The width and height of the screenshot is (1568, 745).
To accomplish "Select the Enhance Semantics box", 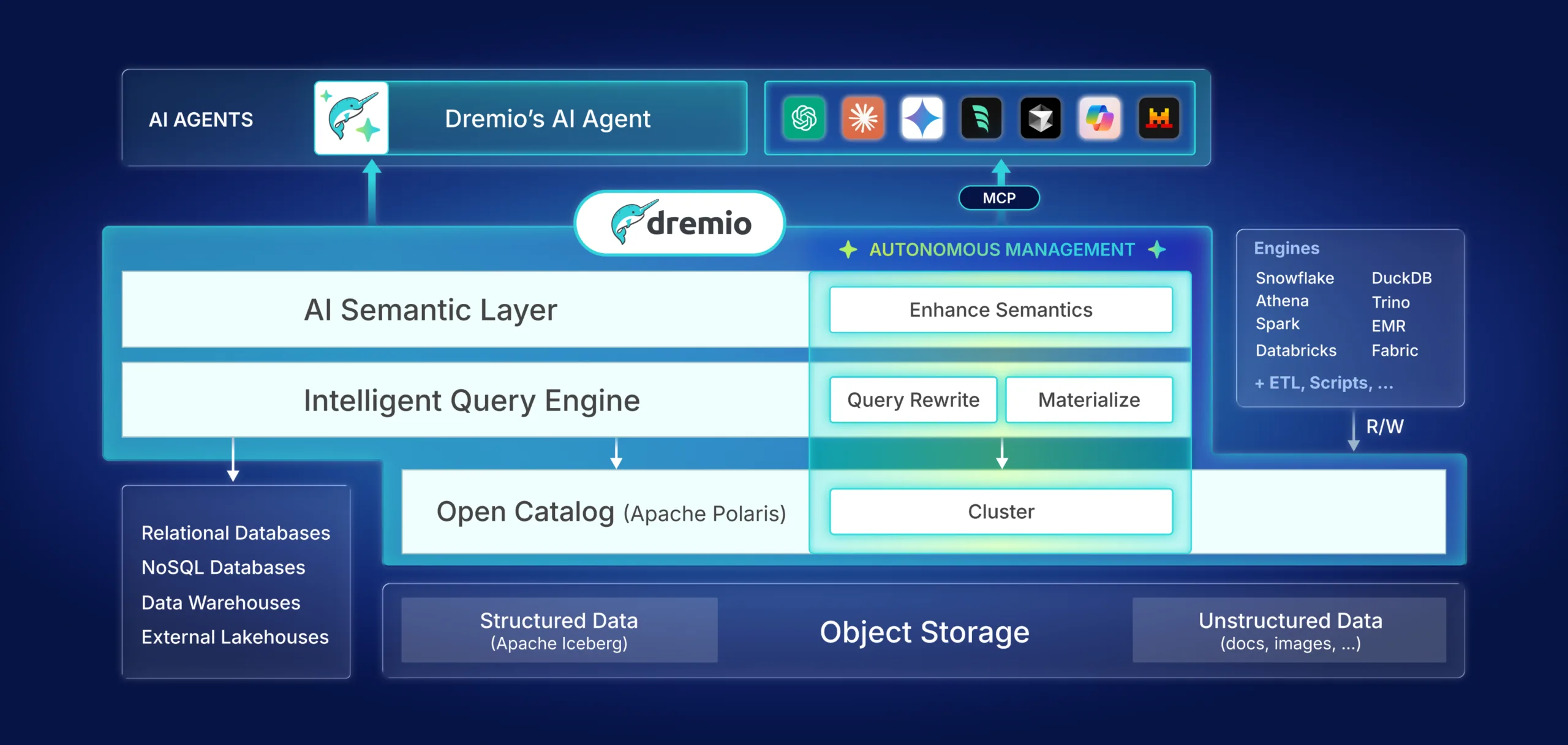I will pyautogui.click(x=1001, y=310).
